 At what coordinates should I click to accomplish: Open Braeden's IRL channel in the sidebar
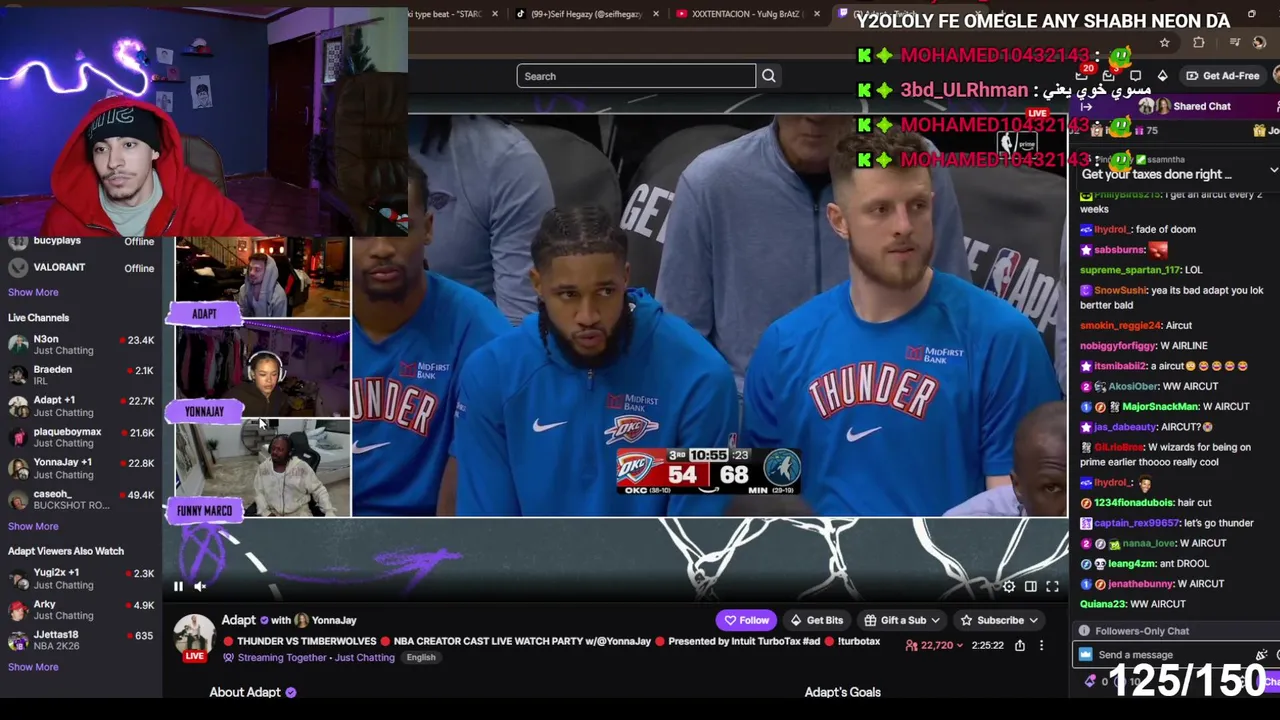pyautogui.click(x=81, y=375)
